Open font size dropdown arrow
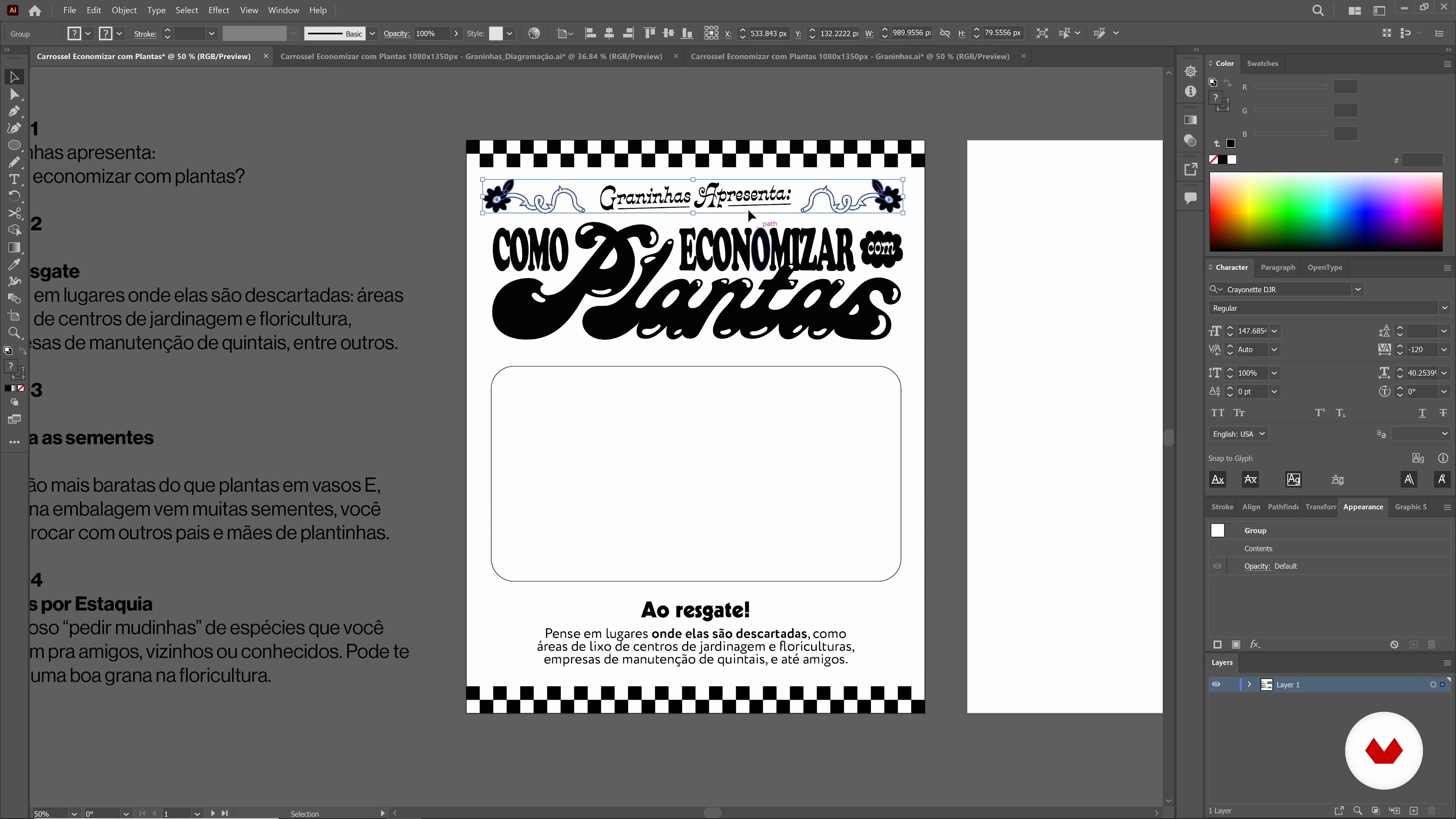 click(1274, 331)
